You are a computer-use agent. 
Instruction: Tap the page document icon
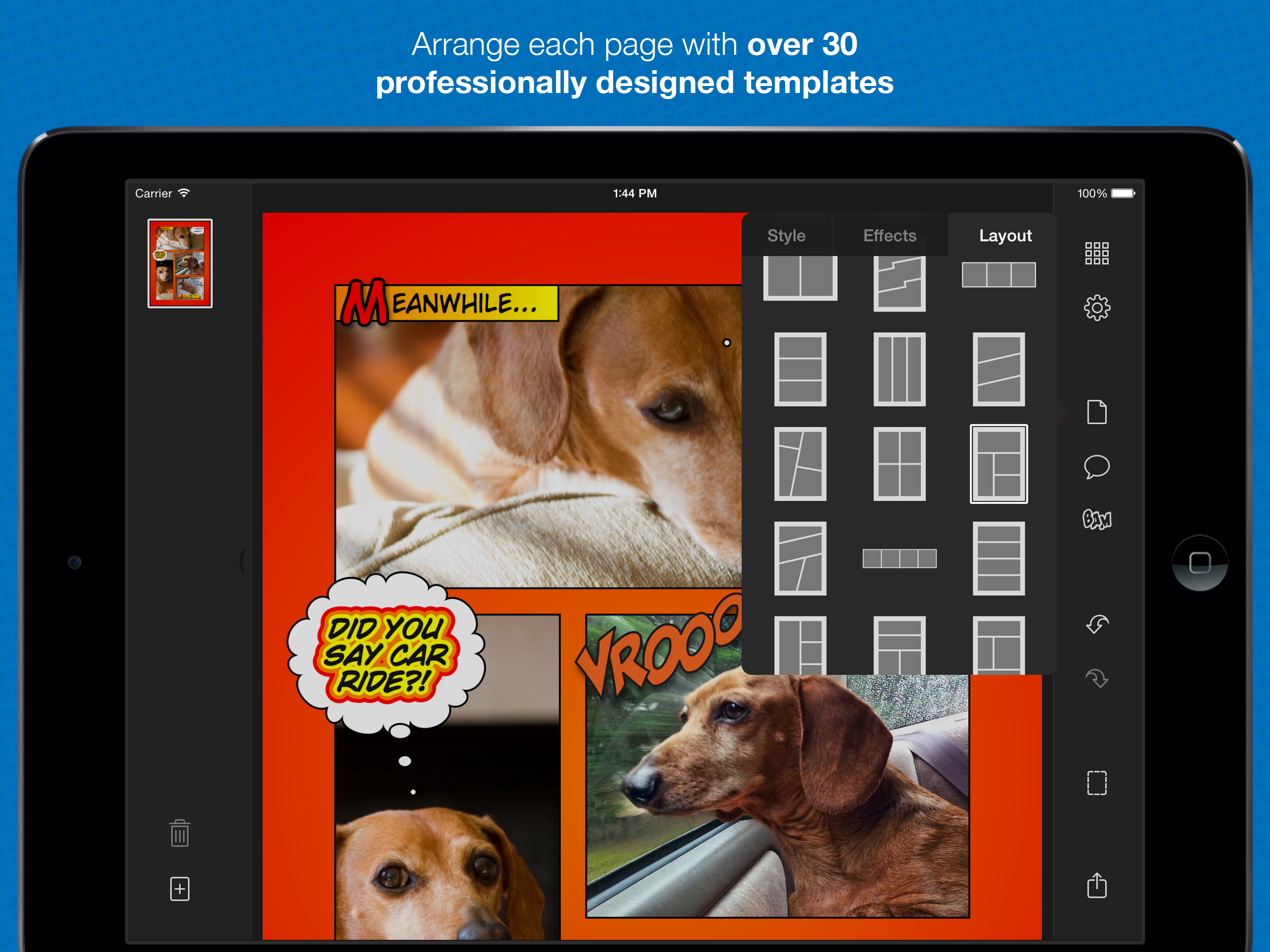[x=1096, y=412]
